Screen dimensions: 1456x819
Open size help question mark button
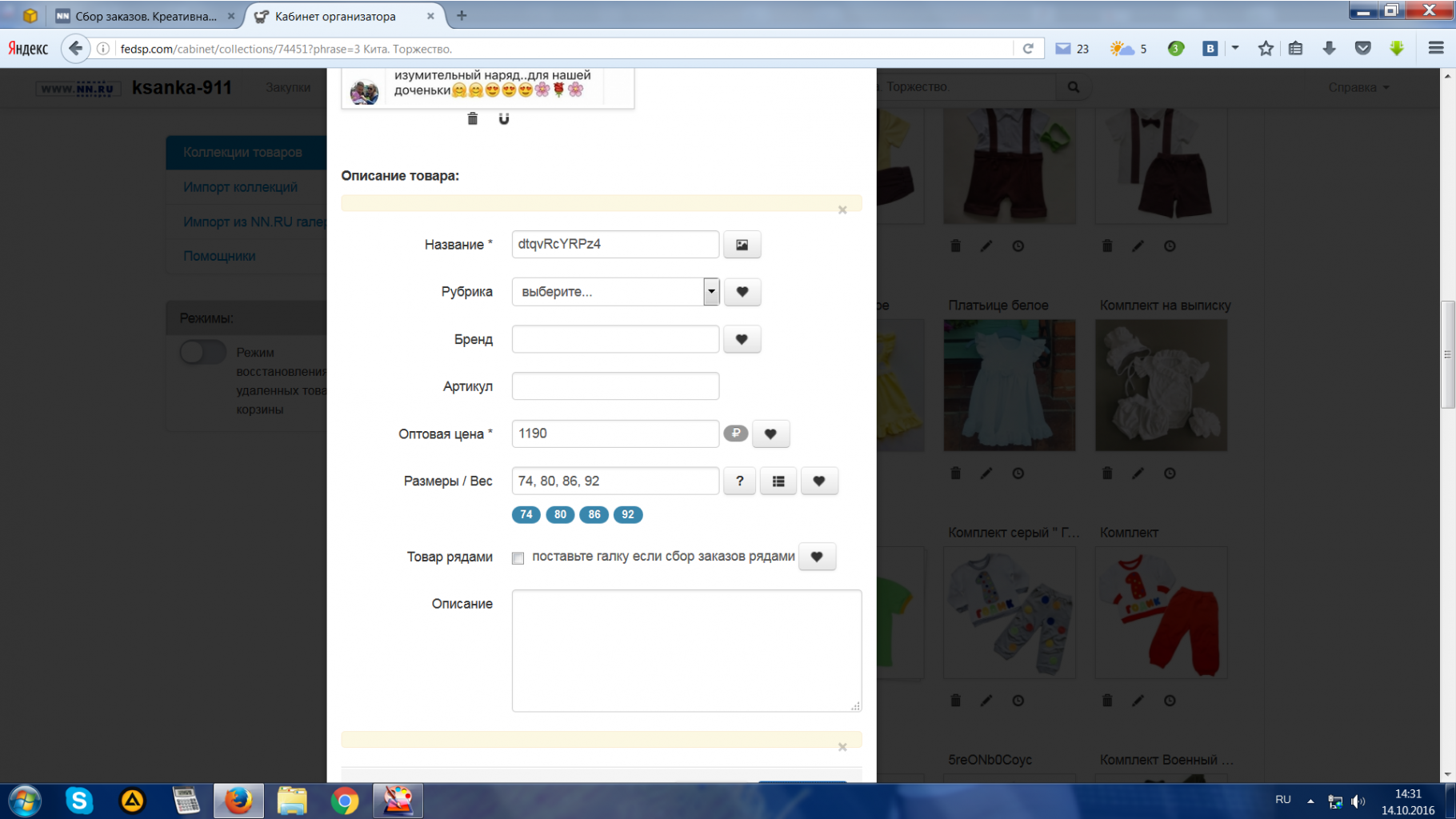739,481
